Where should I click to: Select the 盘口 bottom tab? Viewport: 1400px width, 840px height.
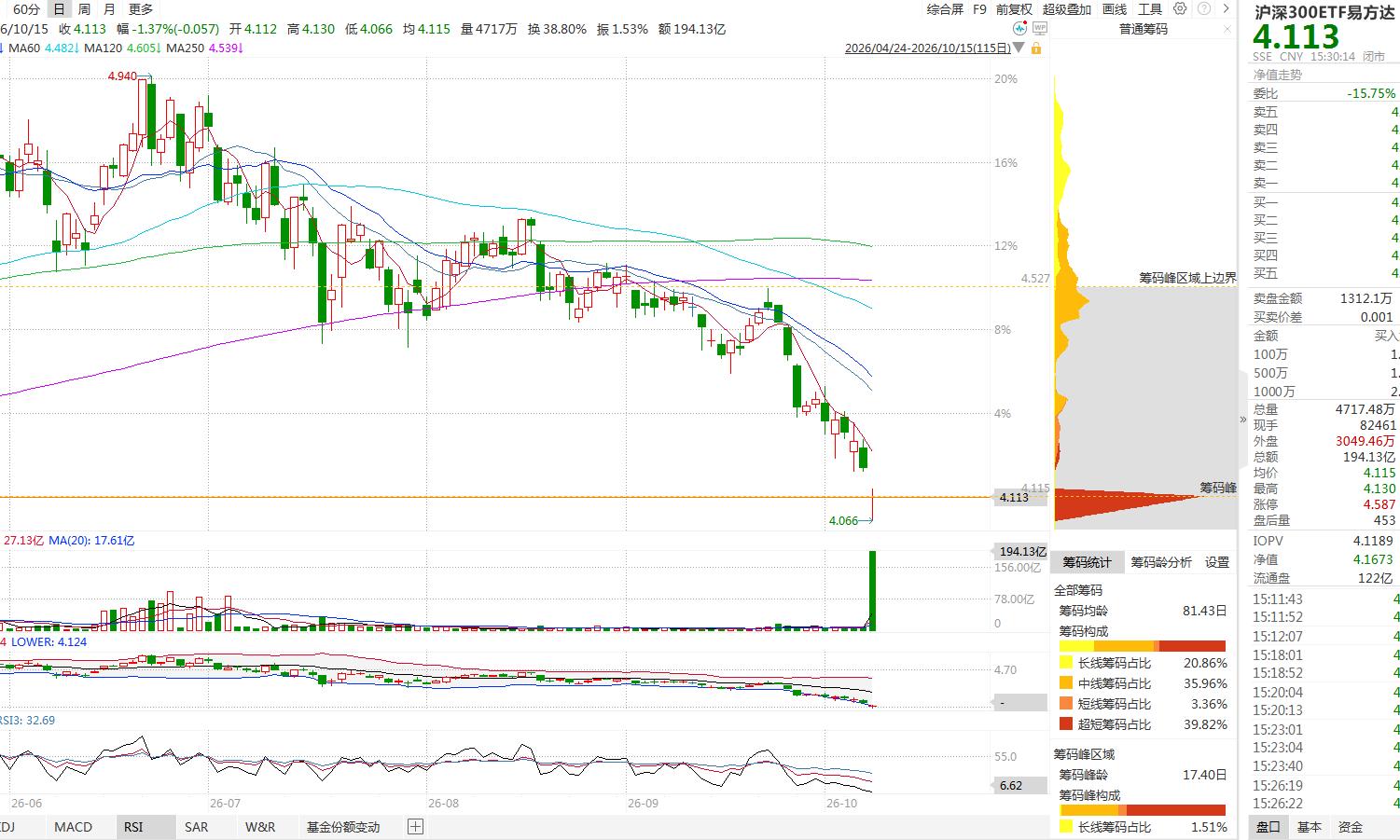[1268, 827]
